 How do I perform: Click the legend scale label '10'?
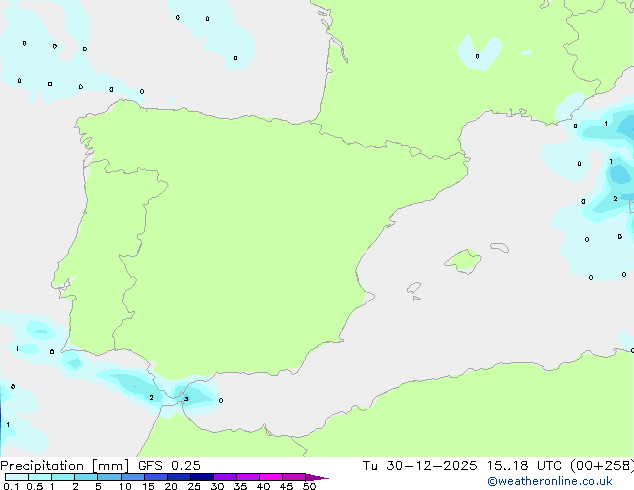click(125, 486)
